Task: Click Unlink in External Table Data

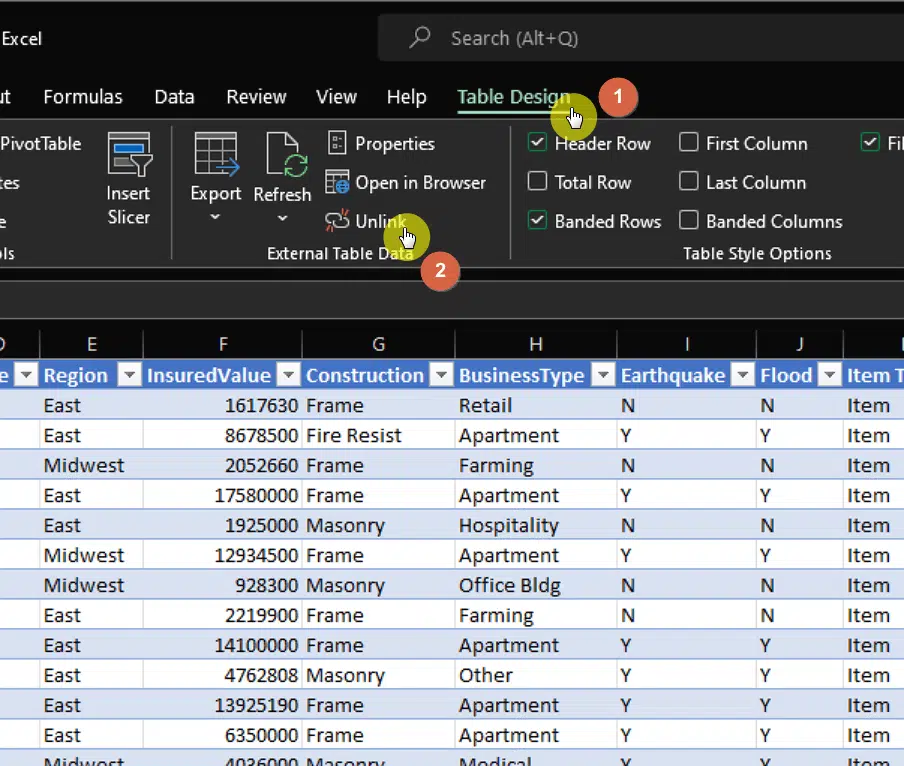Action: (366, 221)
